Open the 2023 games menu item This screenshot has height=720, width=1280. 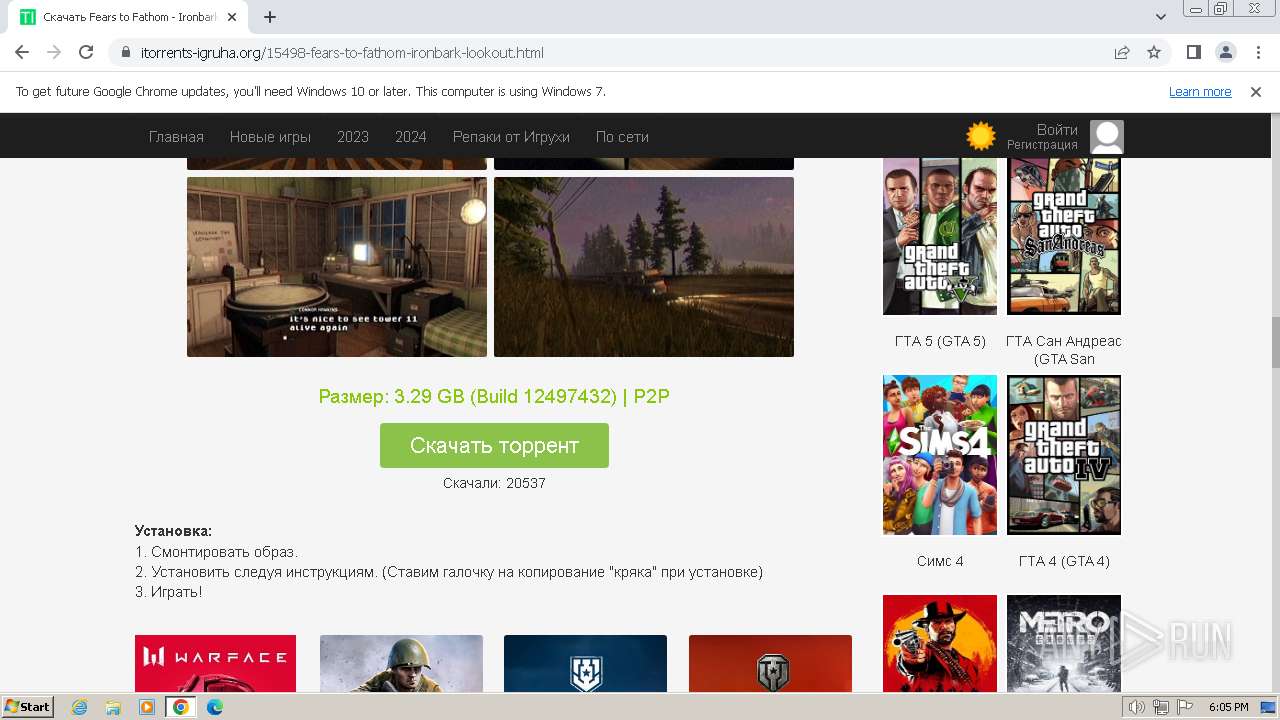[x=353, y=137]
